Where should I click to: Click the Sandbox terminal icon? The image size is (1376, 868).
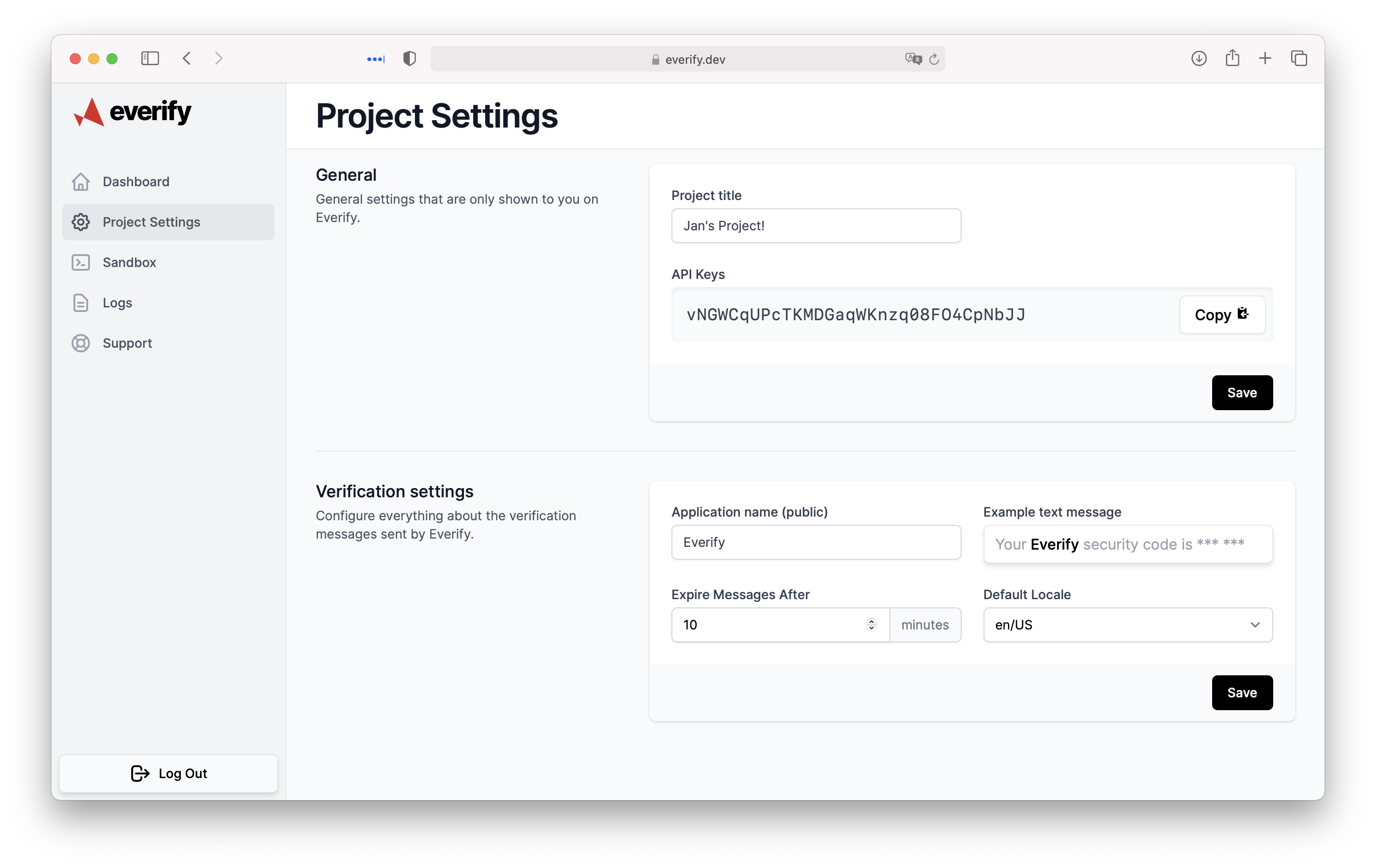81,262
